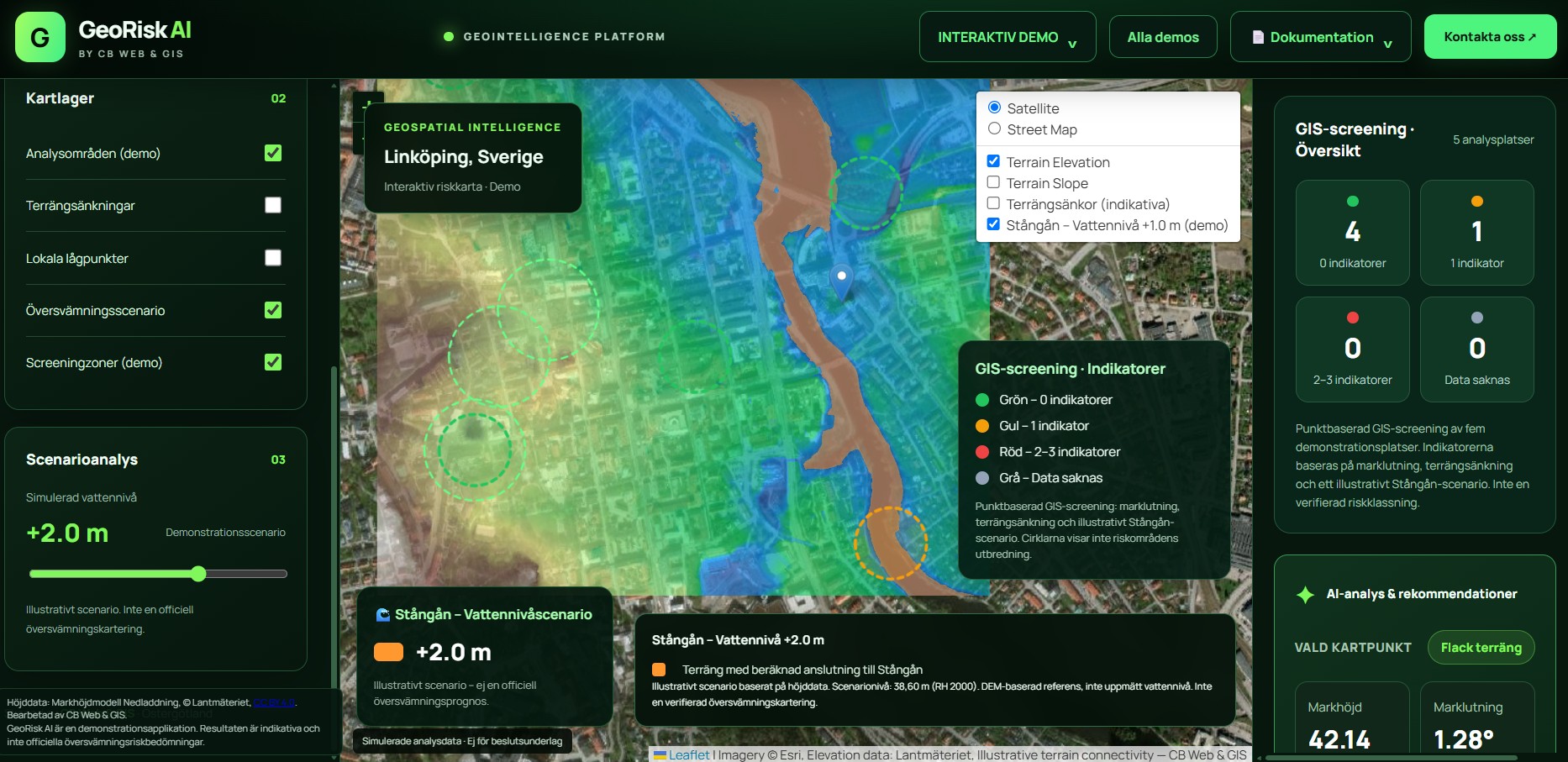Screen dimensions: 1568x762
Task: Click the Flack terräng chip
Action: pyautogui.click(x=1481, y=648)
